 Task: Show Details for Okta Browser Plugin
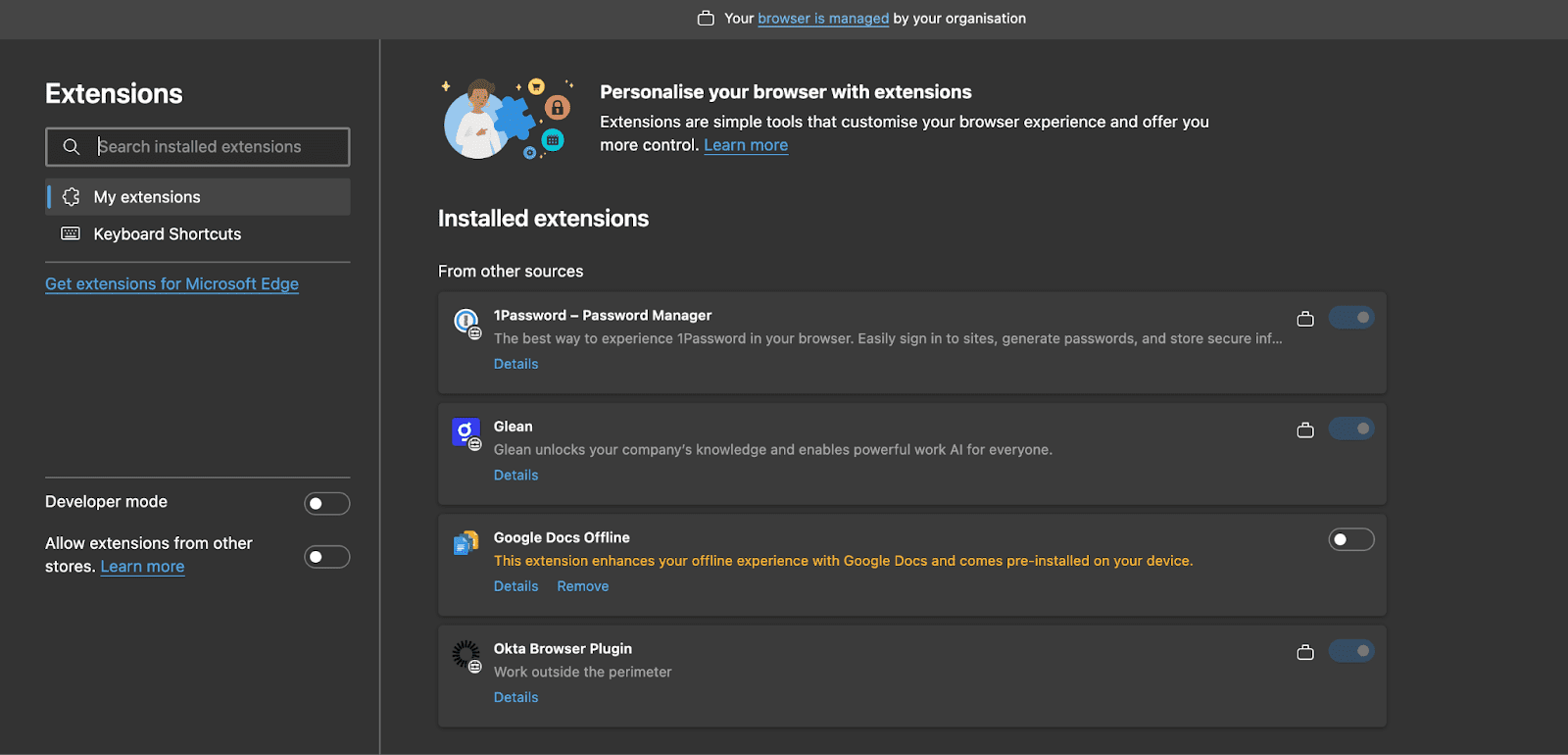coord(515,698)
